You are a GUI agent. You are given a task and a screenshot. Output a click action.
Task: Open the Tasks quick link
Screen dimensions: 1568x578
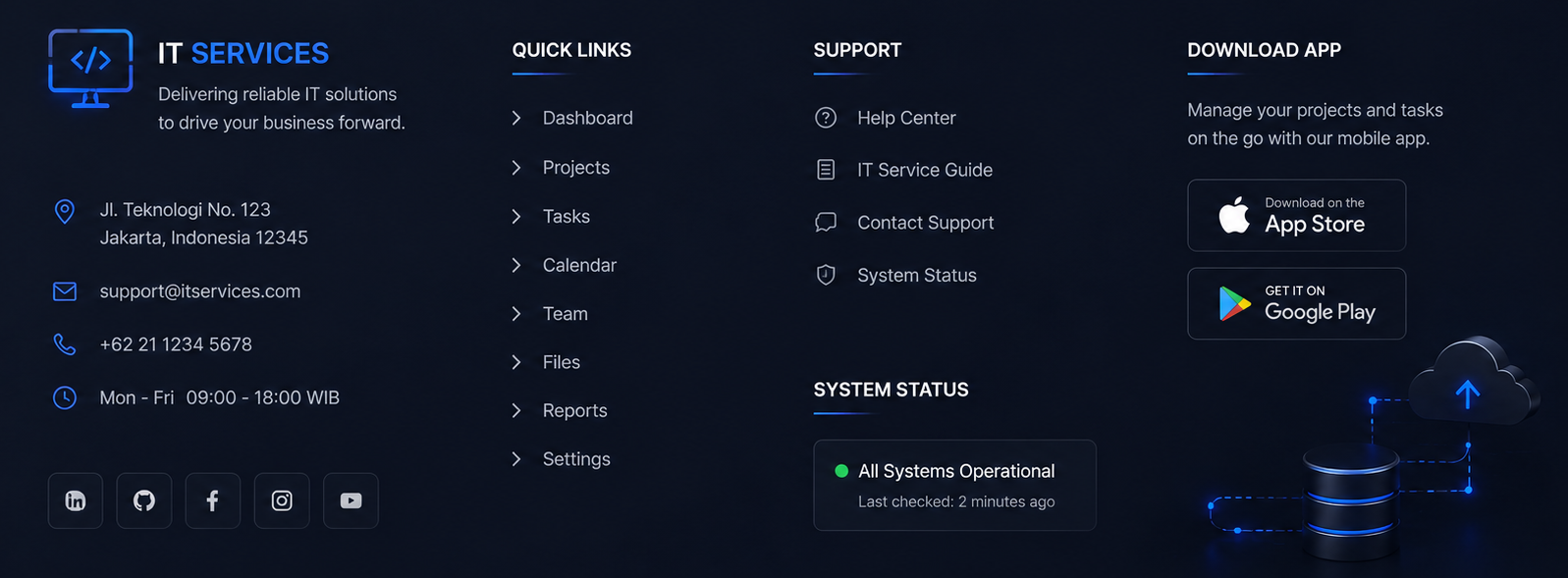point(567,216)
